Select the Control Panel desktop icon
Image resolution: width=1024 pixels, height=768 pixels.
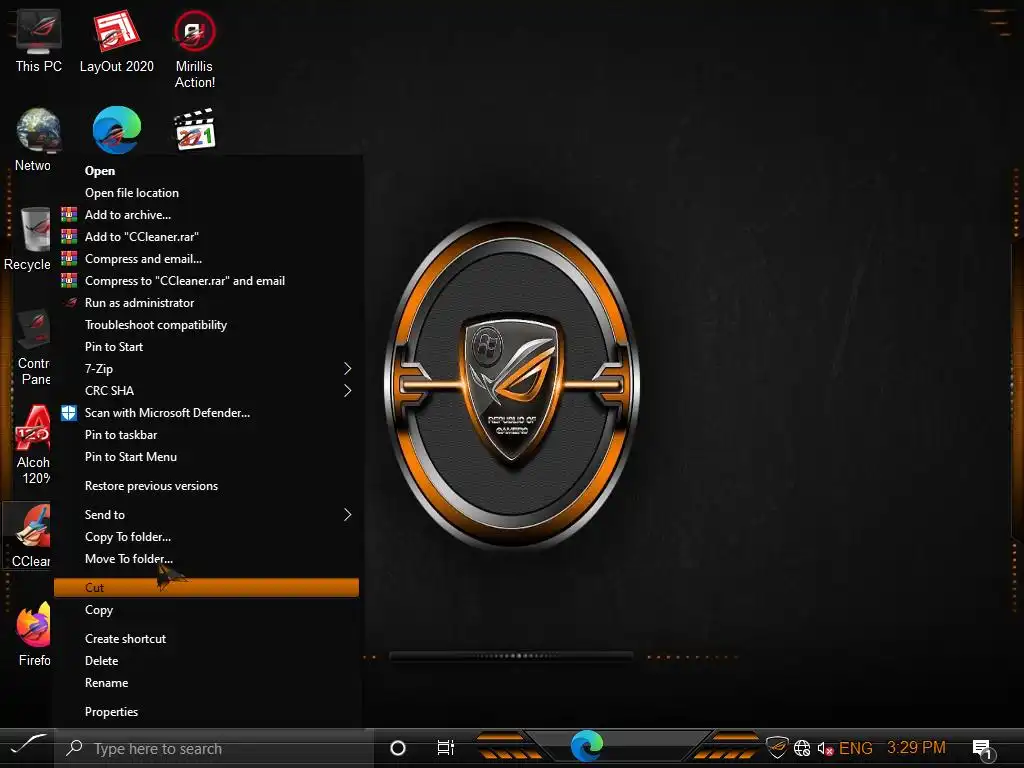[x=33, y=346]
